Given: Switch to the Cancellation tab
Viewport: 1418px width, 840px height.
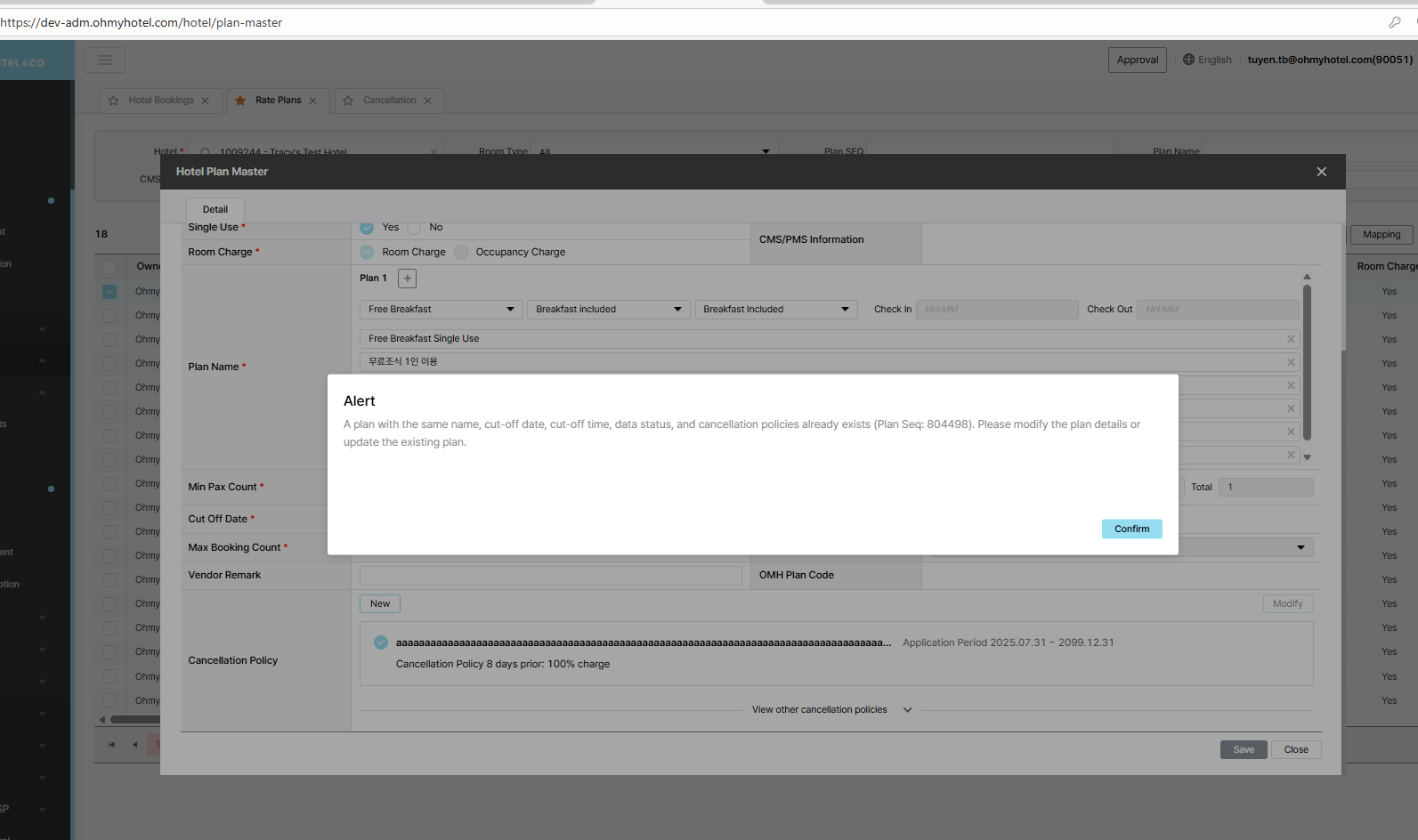Looking at the screenshot, I should (x=390, y=101).
